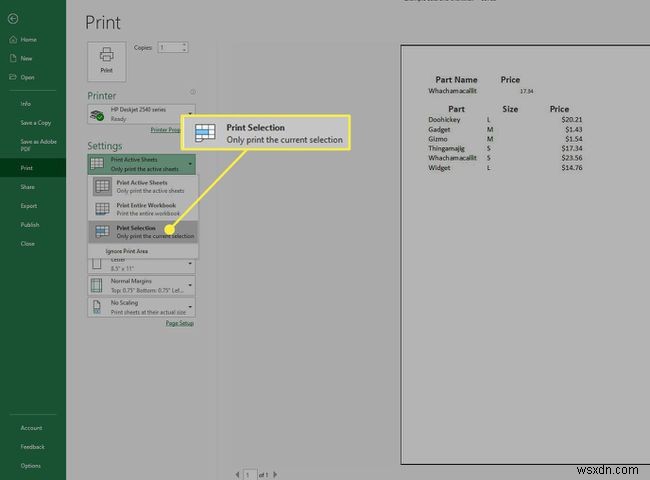Select Publish in the sidebar
The width and height of the screenshot is (650, 480).
pyautogui.click(x=30, y=225)
